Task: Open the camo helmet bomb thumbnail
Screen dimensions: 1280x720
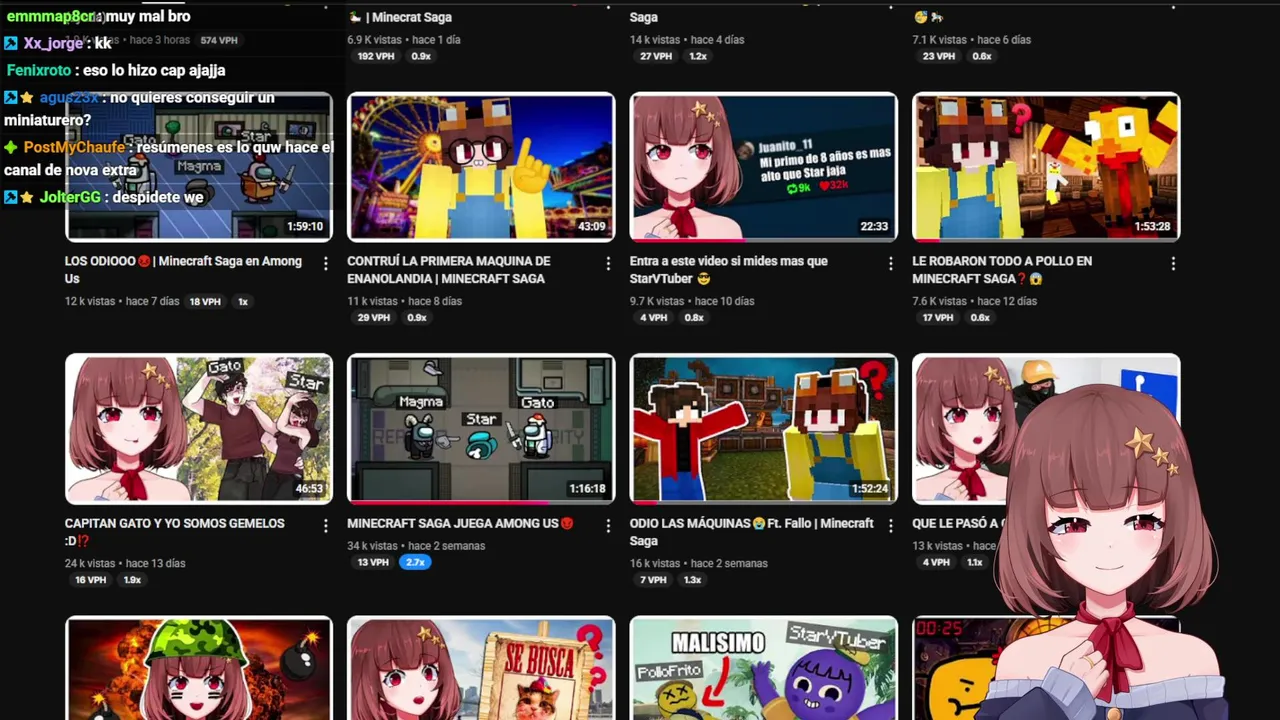Action: point(199,668)
